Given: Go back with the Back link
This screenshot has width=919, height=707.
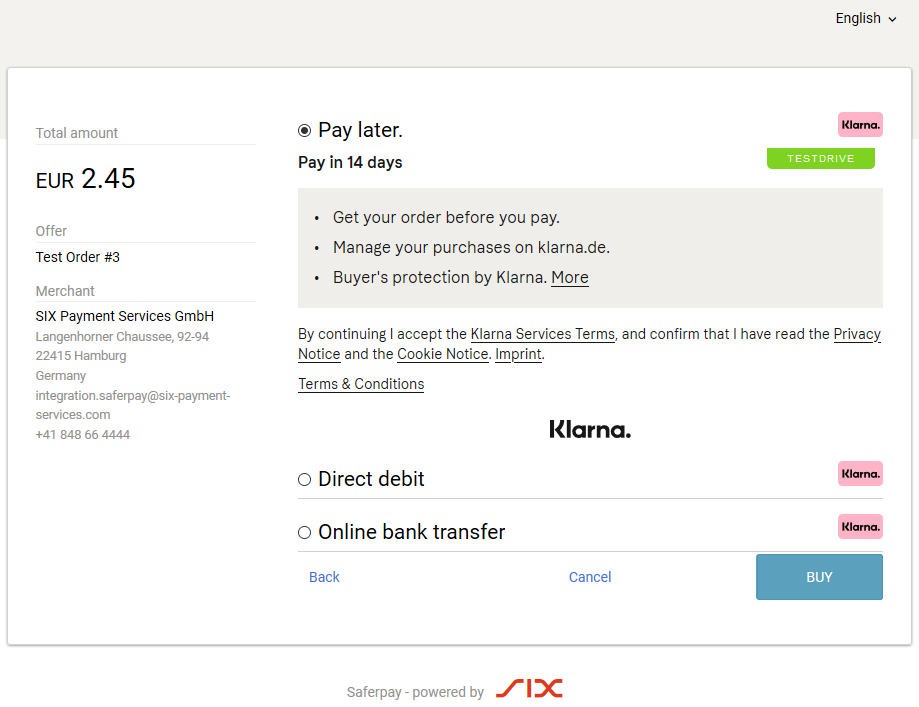Looking at the screenshot, I should point(324,577).
